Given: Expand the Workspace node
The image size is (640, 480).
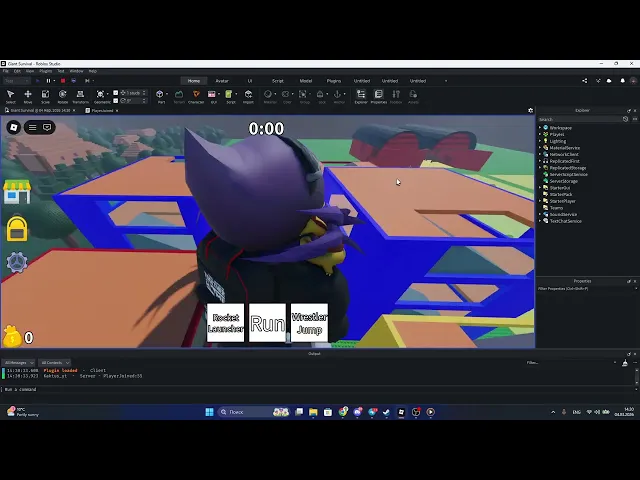Looking at the screenshot, I should pyautogui.click(x=540, y=128).
